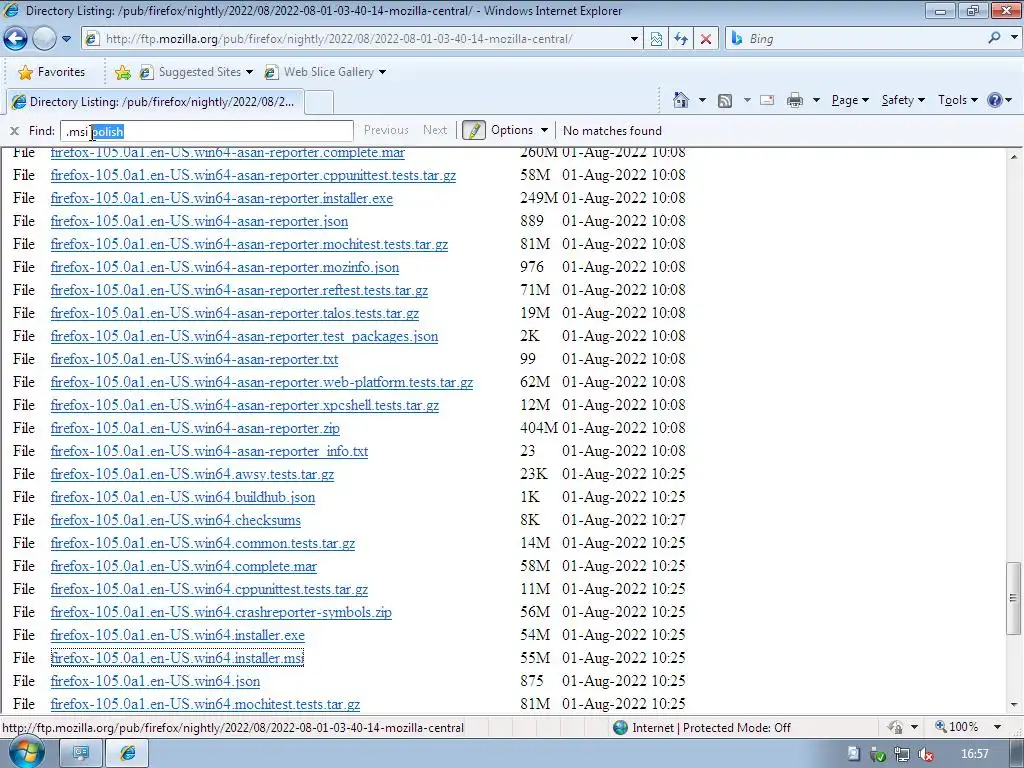Click the Feeds RSS icon
The height and width of the screenshot is (768, 1024).
point(725,100)
